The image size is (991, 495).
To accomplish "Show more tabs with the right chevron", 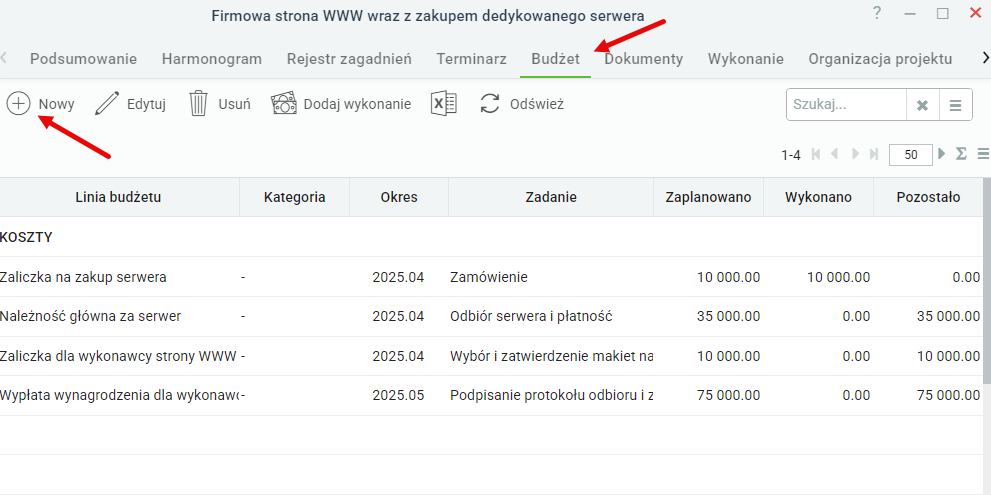I will [985, 58].
